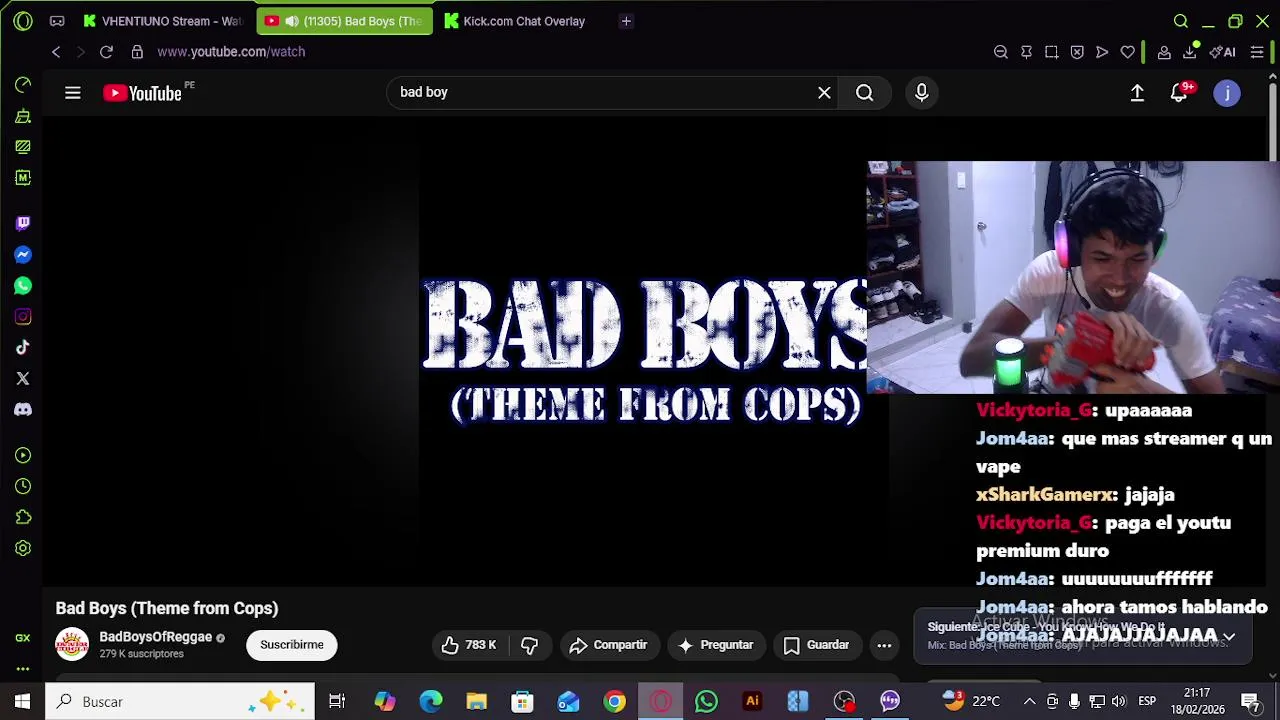1280x720 pixels.
Task: Open YouTube guide hamburger menu
Action: pos(73,93)
